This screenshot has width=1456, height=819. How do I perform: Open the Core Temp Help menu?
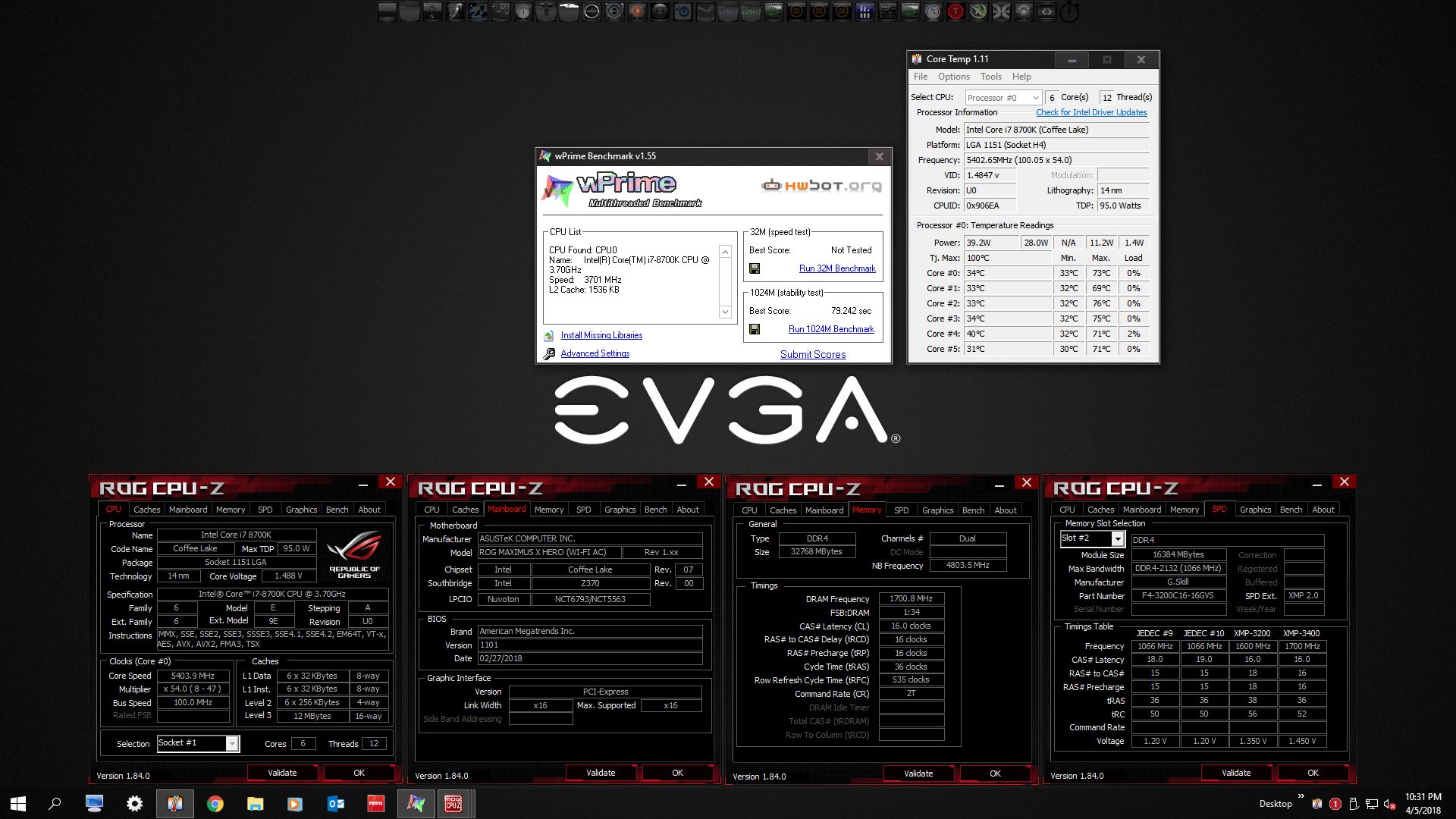point(1021,77)
